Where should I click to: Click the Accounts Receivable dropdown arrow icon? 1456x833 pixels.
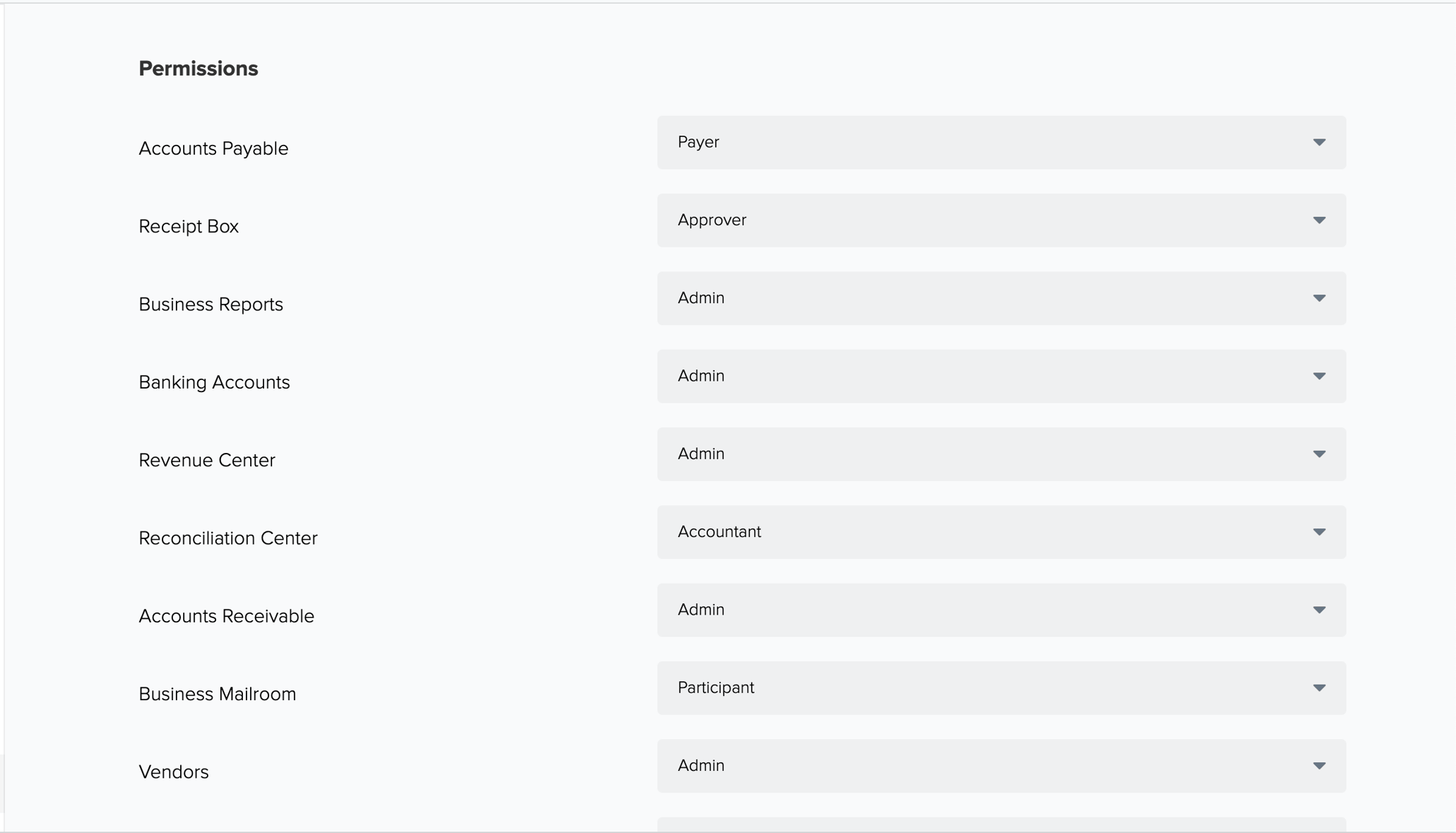coord(1318,610)
